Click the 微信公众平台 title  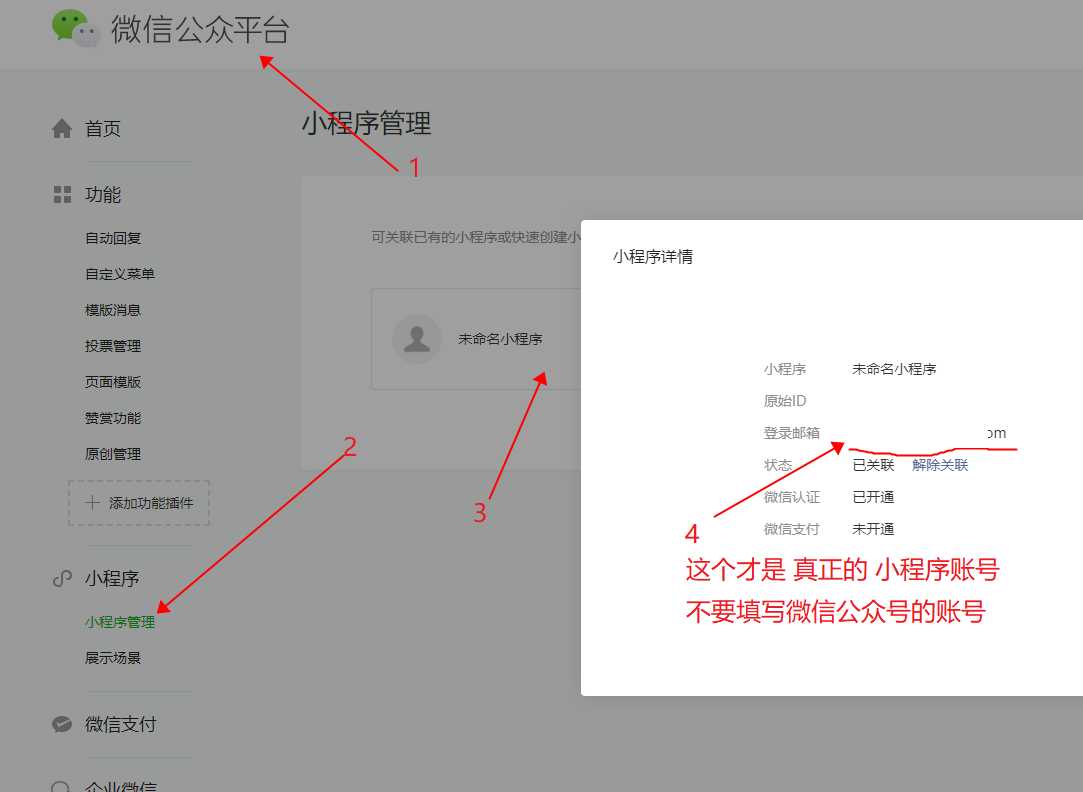click(x=200, y=30)
